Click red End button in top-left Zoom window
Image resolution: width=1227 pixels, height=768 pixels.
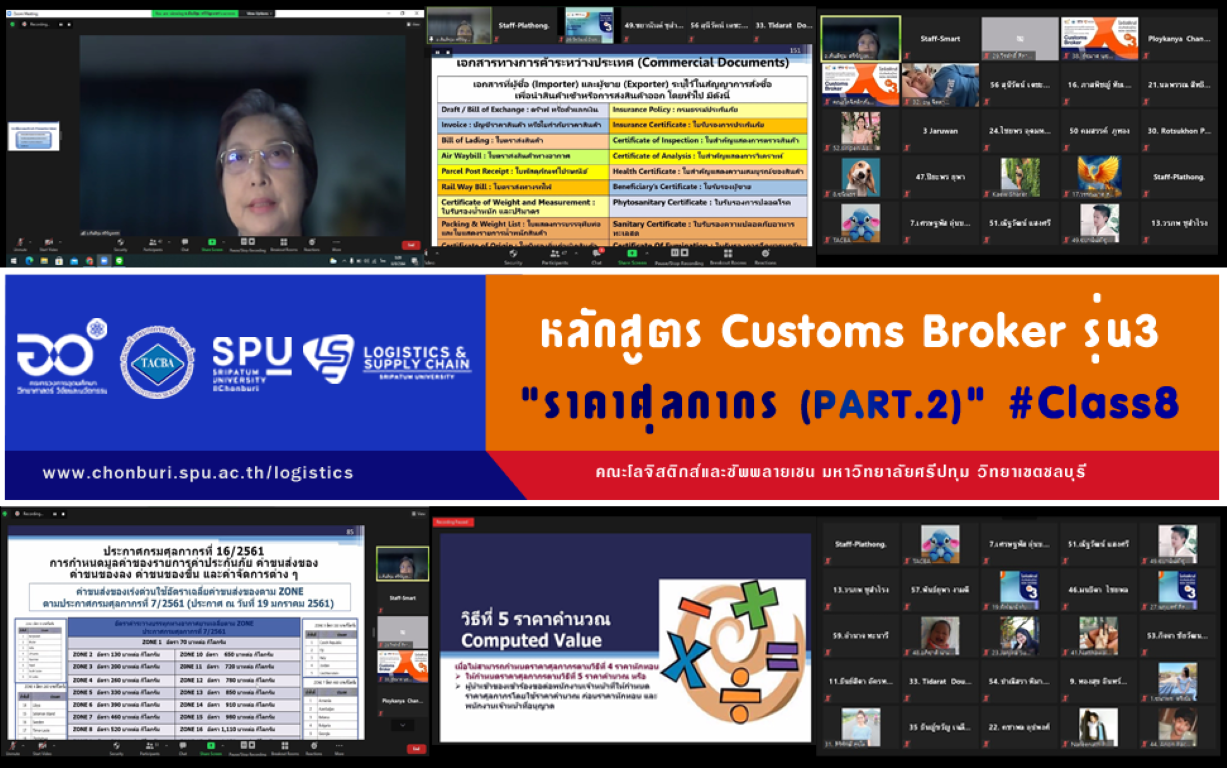[x=410, y=244]
